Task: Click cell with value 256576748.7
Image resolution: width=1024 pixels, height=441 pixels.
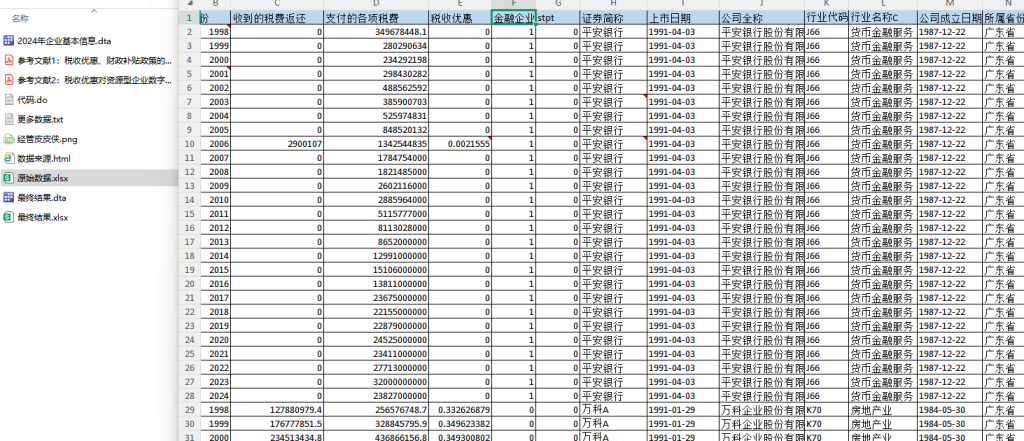Action: click(376, 410)
